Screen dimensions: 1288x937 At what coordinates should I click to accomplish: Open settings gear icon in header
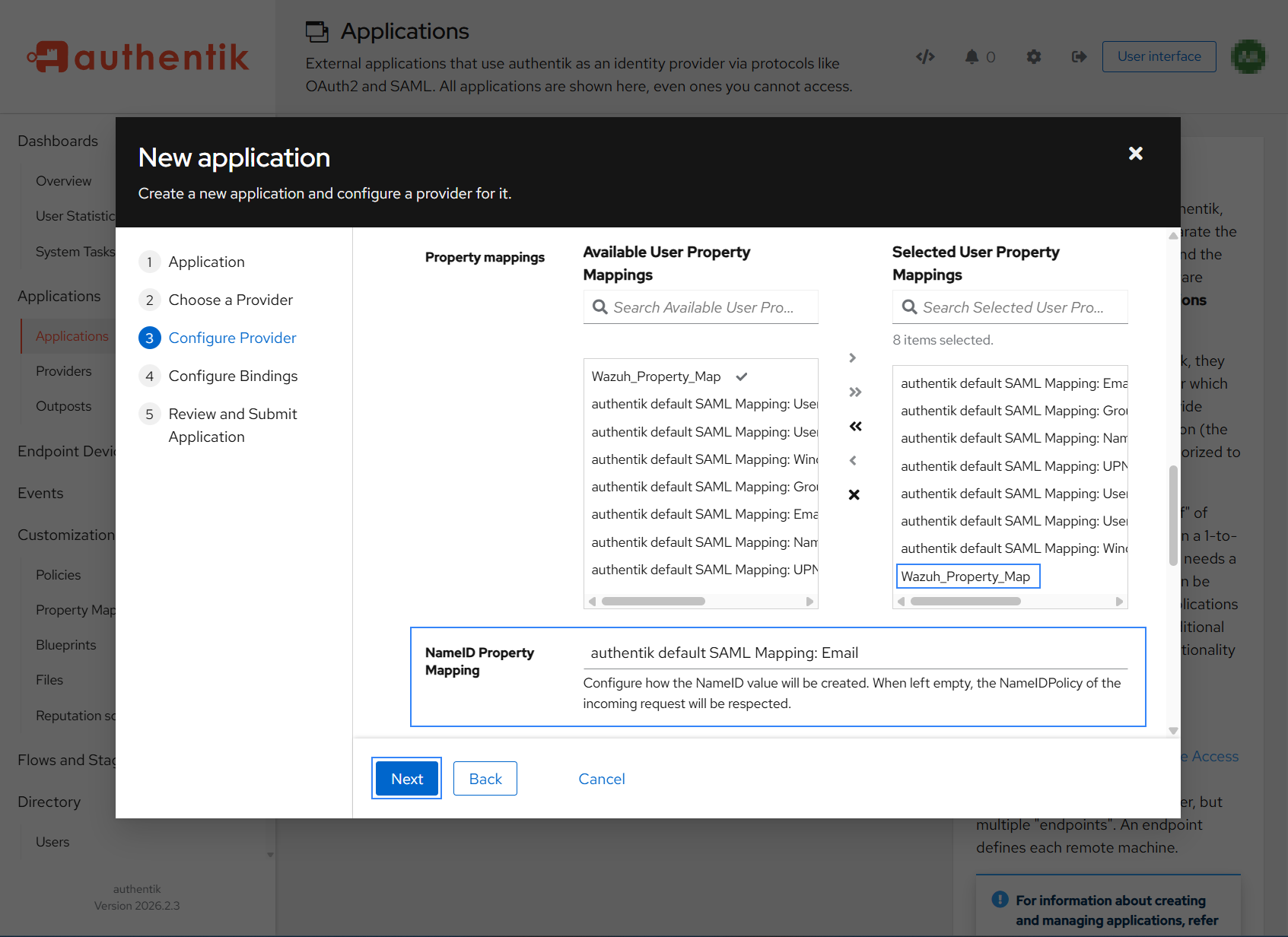[x=1033, y=56]
